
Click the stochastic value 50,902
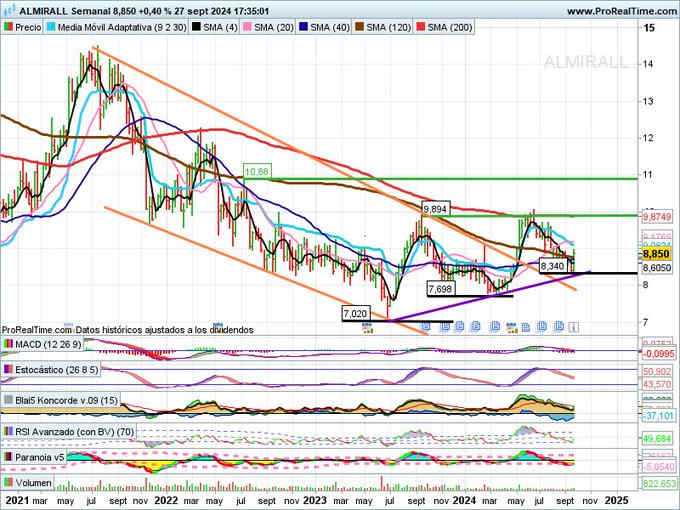click(656, 372)
